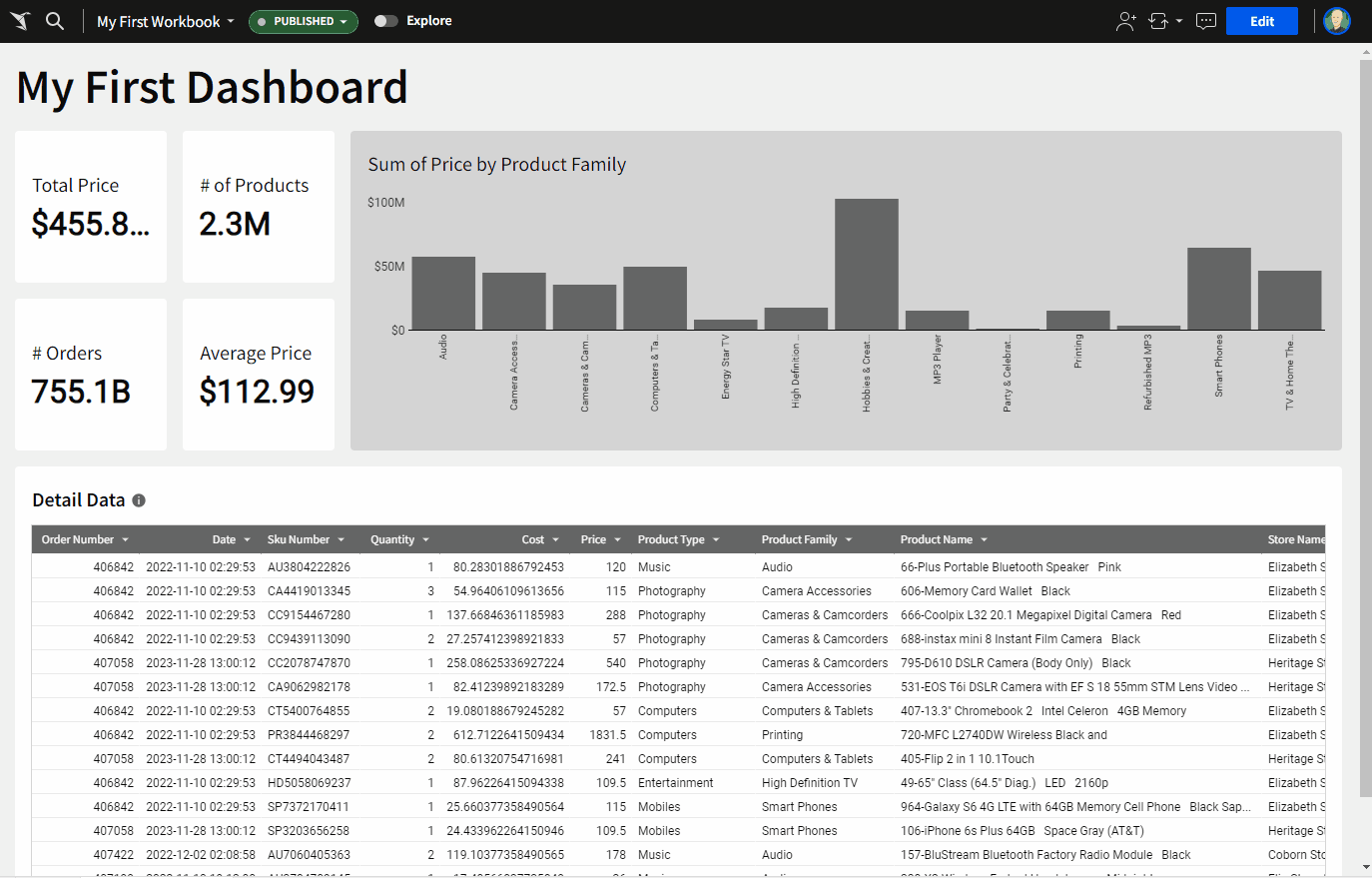Open the Price column menu arrow
This screenshot has width=1372, height=878.
pos(618,539)
